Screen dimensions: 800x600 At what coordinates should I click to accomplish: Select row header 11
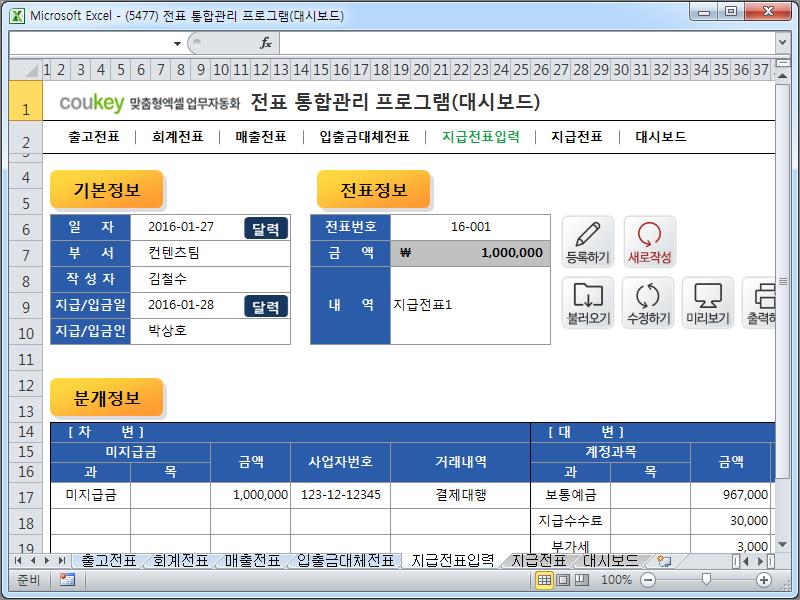pos(26,360)
